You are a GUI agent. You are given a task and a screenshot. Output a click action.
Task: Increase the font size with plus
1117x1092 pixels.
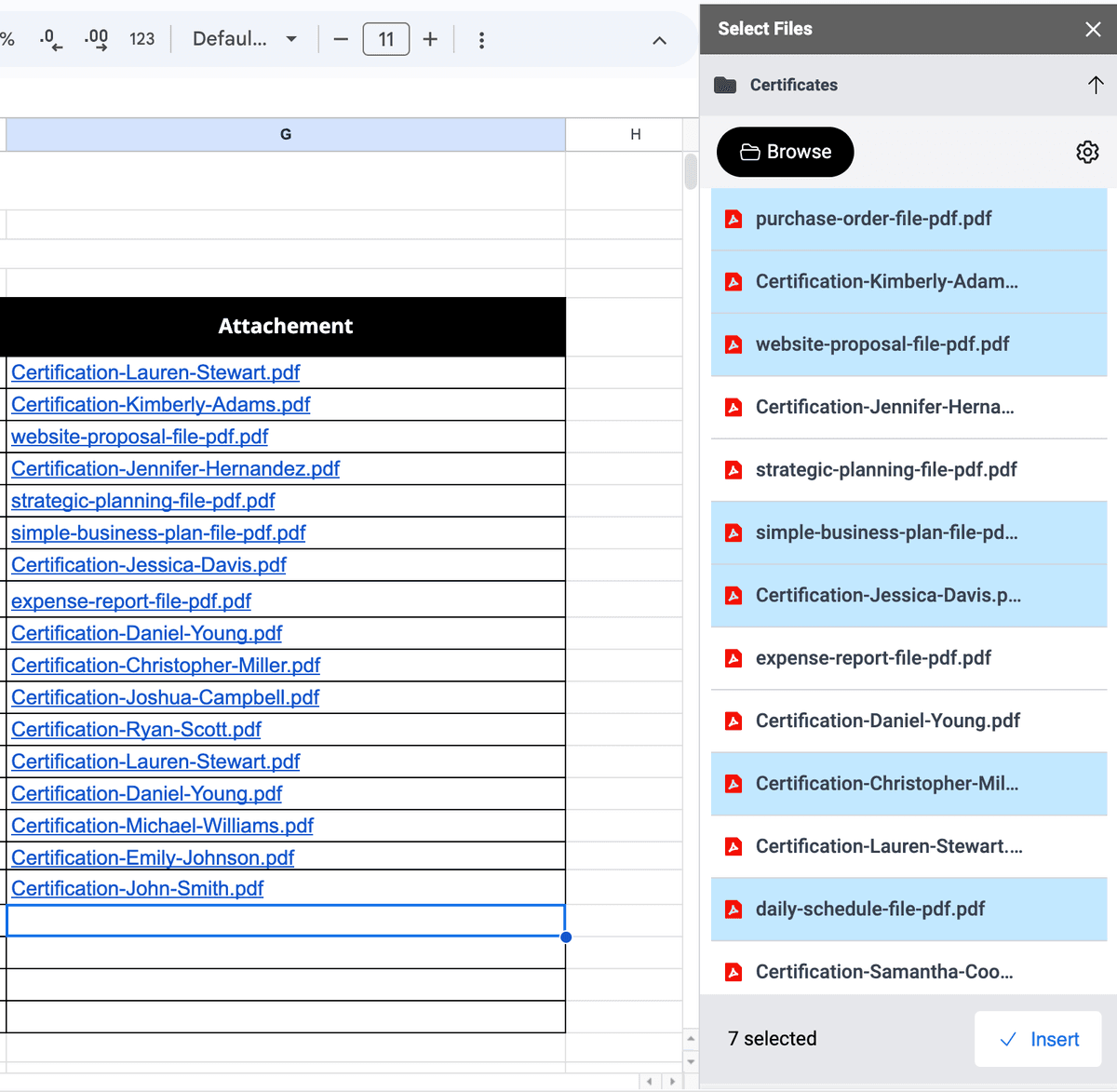coord(430,39)
